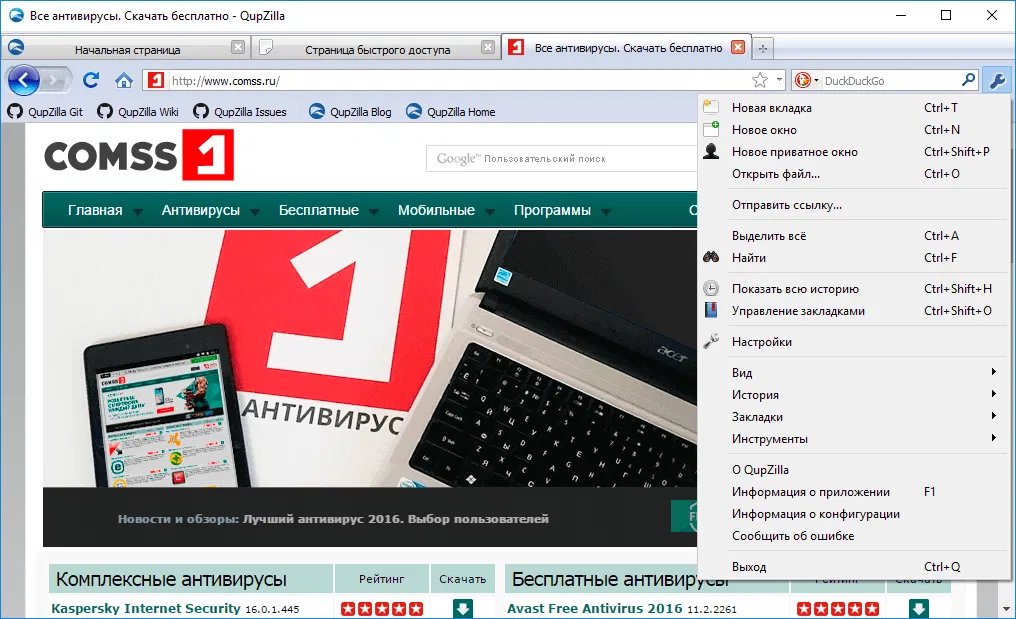
Task: Click the bookmark star in address bar
Action: coord(760,80)
